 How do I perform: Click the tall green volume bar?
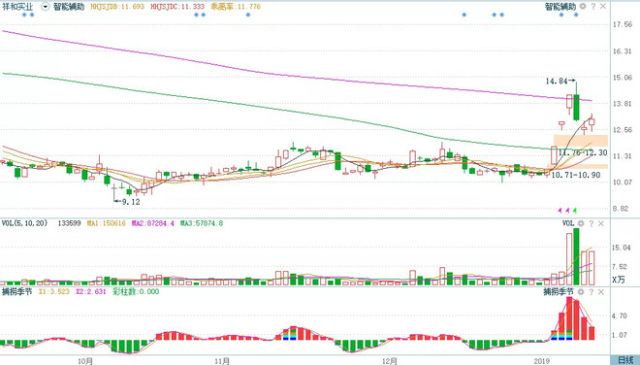pos(576,256)
